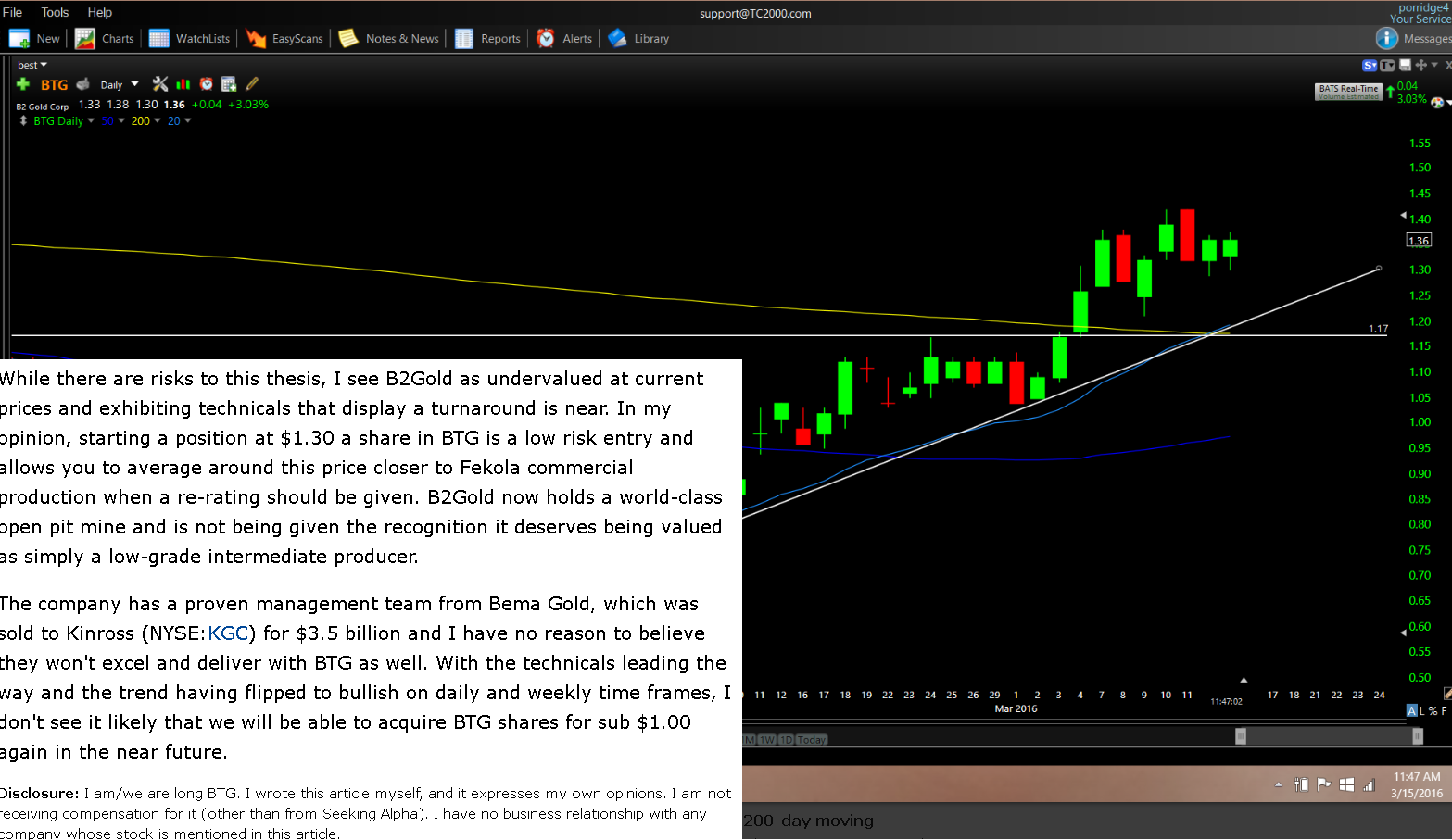Open chart settings wrench-and-screwdriver icon
Image resolution: width=1452 pixels, height=840 pixels.
(160, 84)
